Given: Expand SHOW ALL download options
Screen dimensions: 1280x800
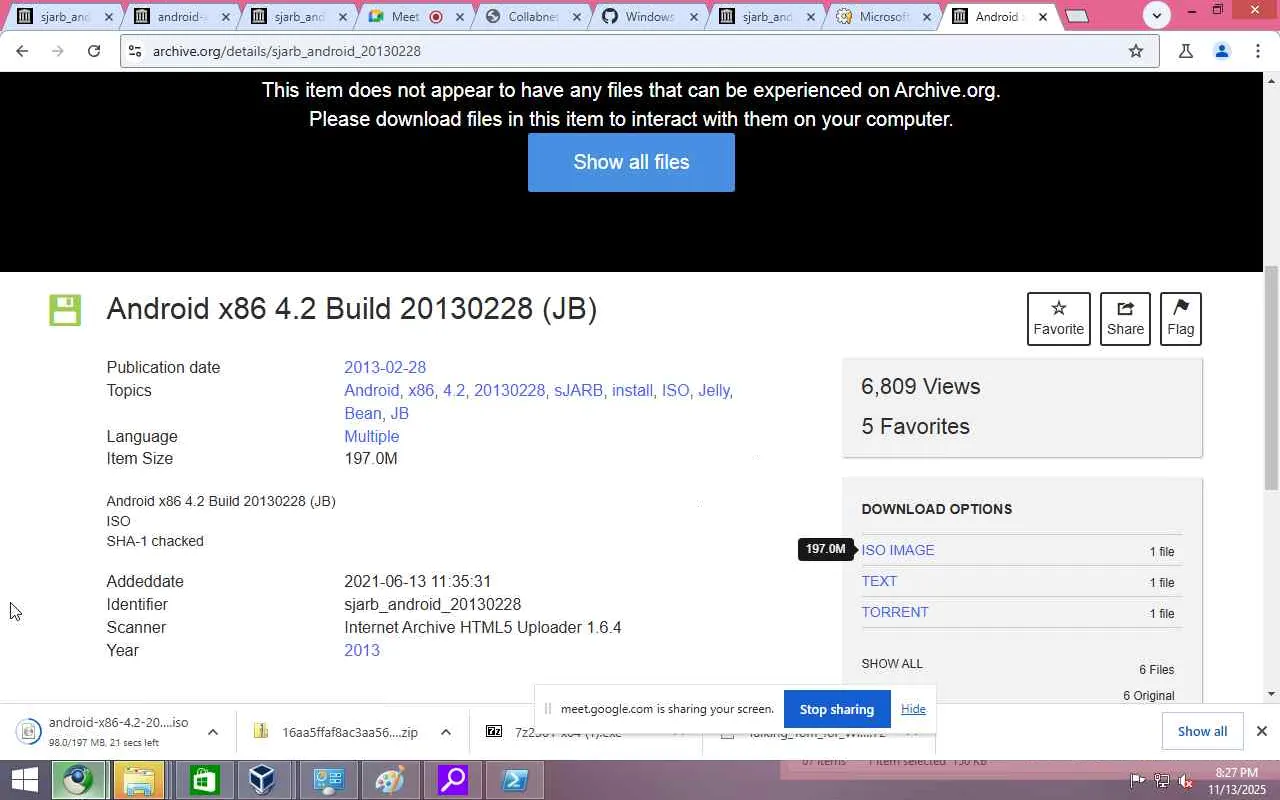Looking at the screenshot, I should pos(892,664).
